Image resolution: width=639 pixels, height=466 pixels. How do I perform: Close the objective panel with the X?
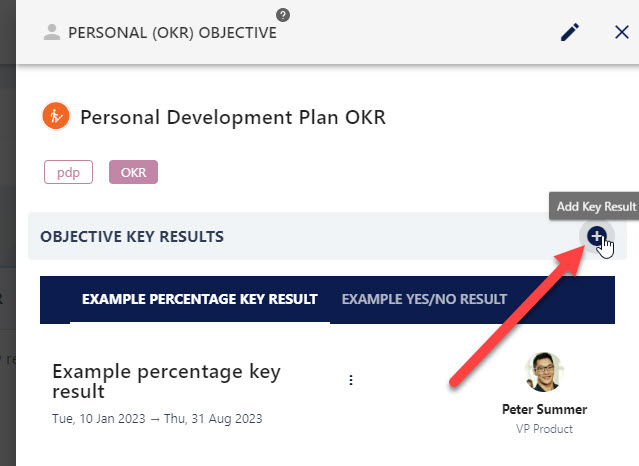tap(621, 32)
